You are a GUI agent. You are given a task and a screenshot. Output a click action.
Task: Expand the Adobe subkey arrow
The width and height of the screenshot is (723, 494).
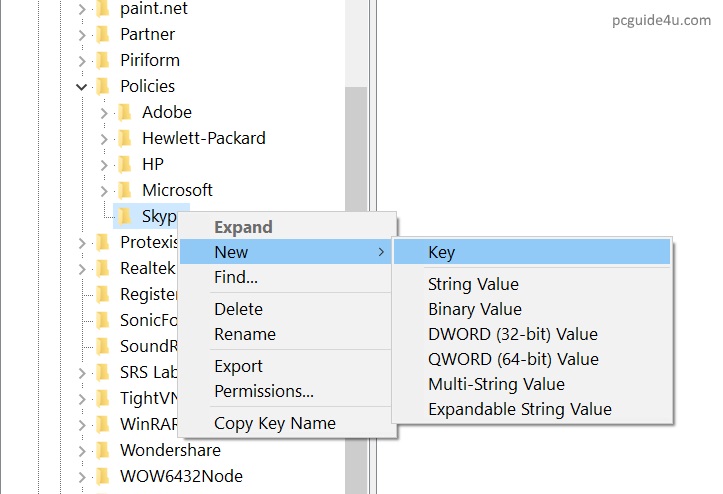click(104, 113)
